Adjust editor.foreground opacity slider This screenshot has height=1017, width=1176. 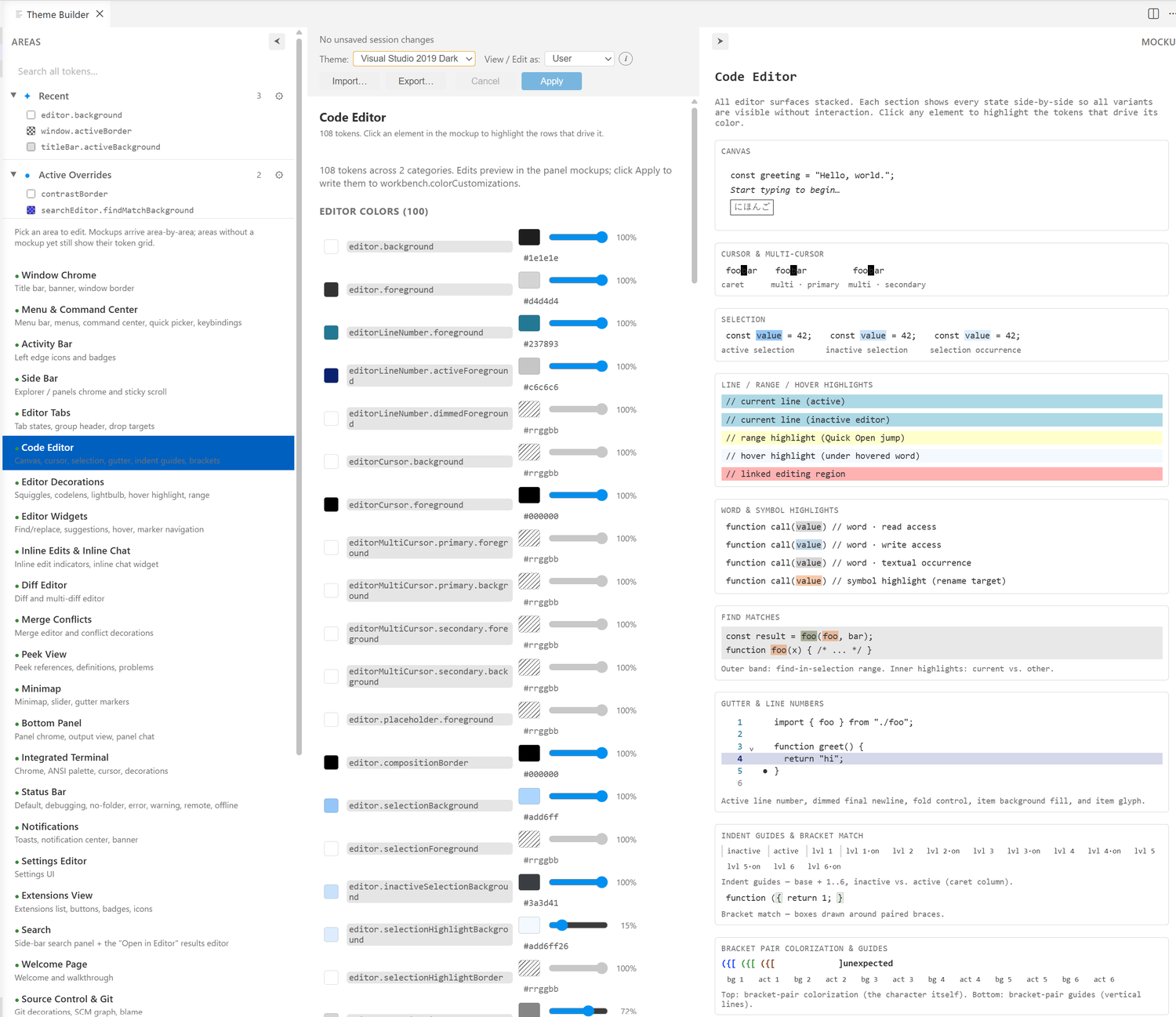(578, 280)
